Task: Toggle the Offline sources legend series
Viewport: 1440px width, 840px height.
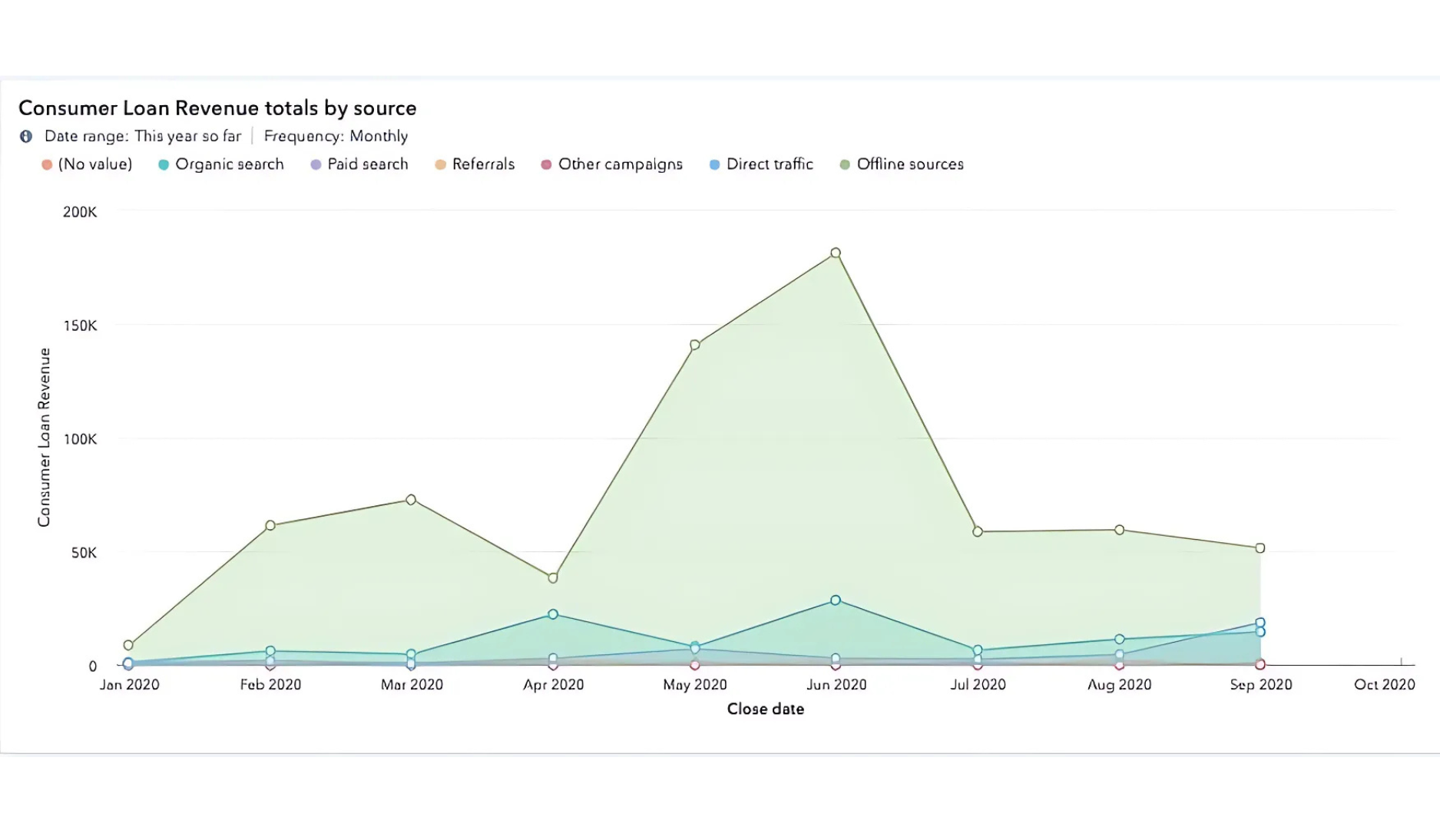Action: coord(902,164)
